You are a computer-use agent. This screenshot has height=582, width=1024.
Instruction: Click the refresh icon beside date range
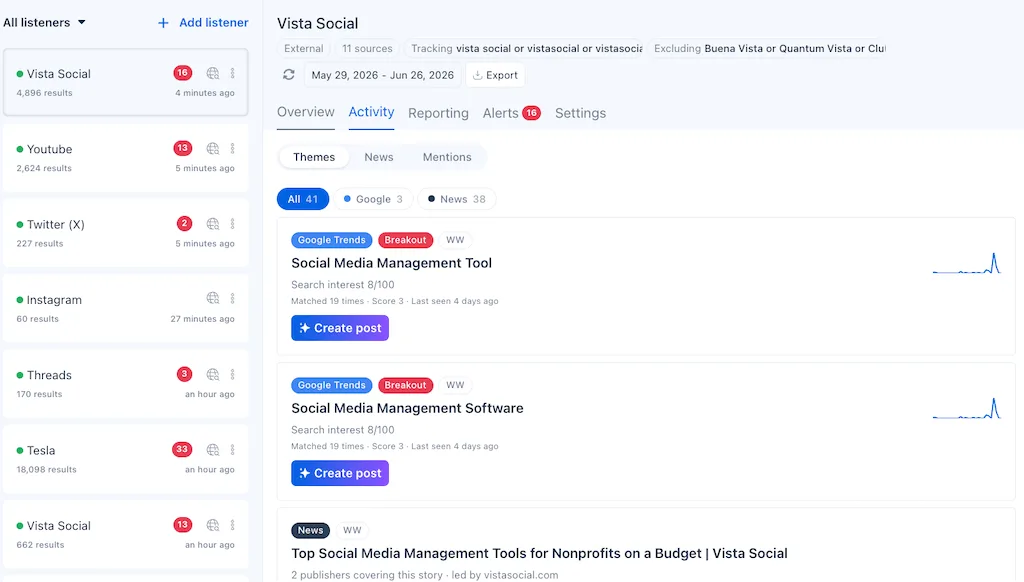pos(289,74)
